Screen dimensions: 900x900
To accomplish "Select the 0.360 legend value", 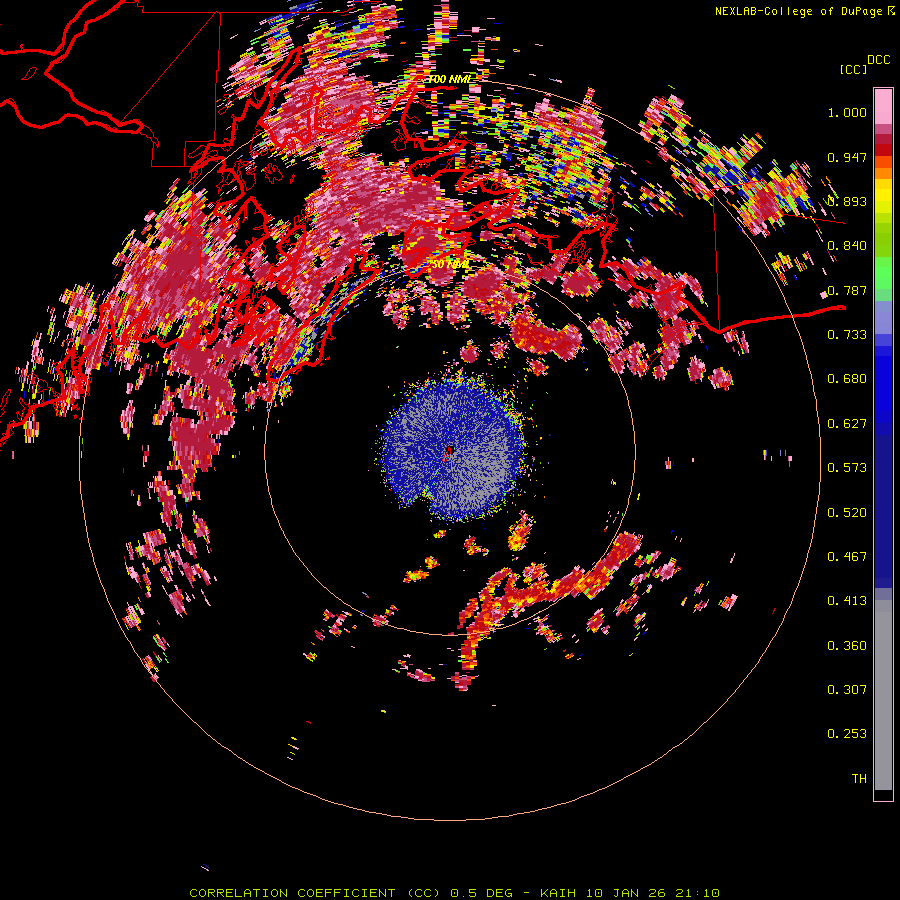I will coord(847,646).
